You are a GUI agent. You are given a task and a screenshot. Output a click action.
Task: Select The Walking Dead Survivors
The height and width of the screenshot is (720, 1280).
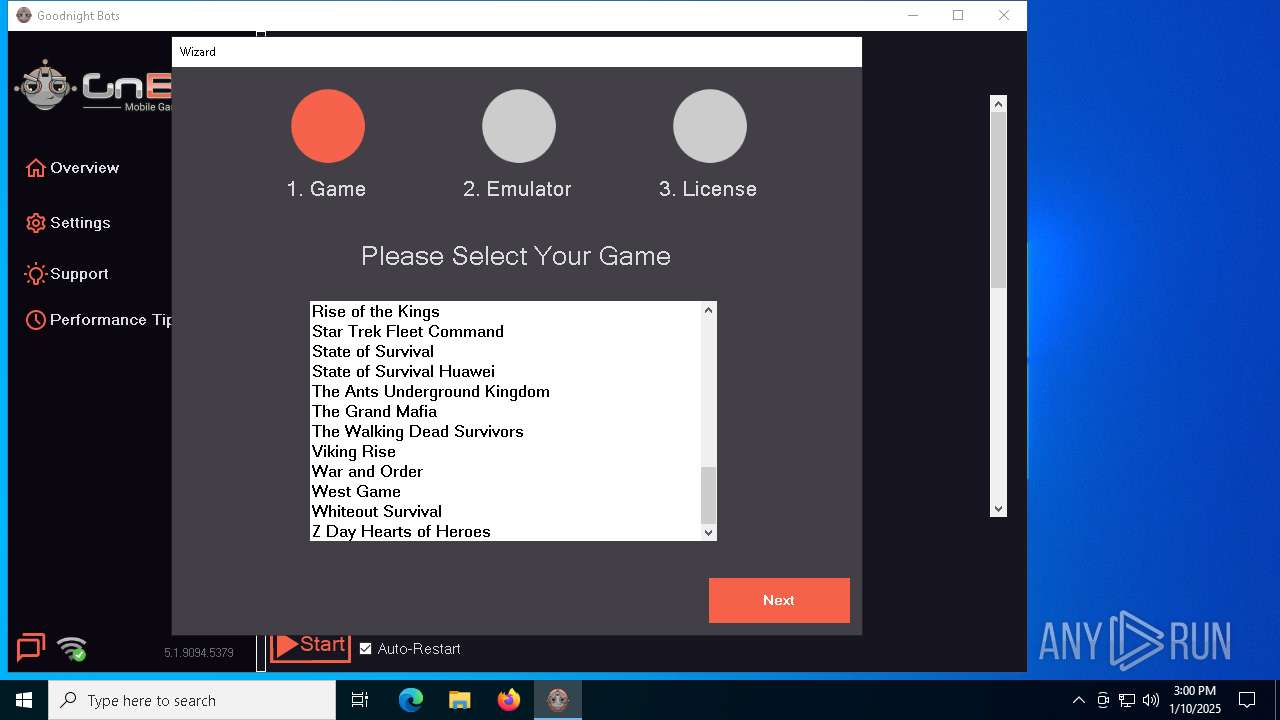506,431
